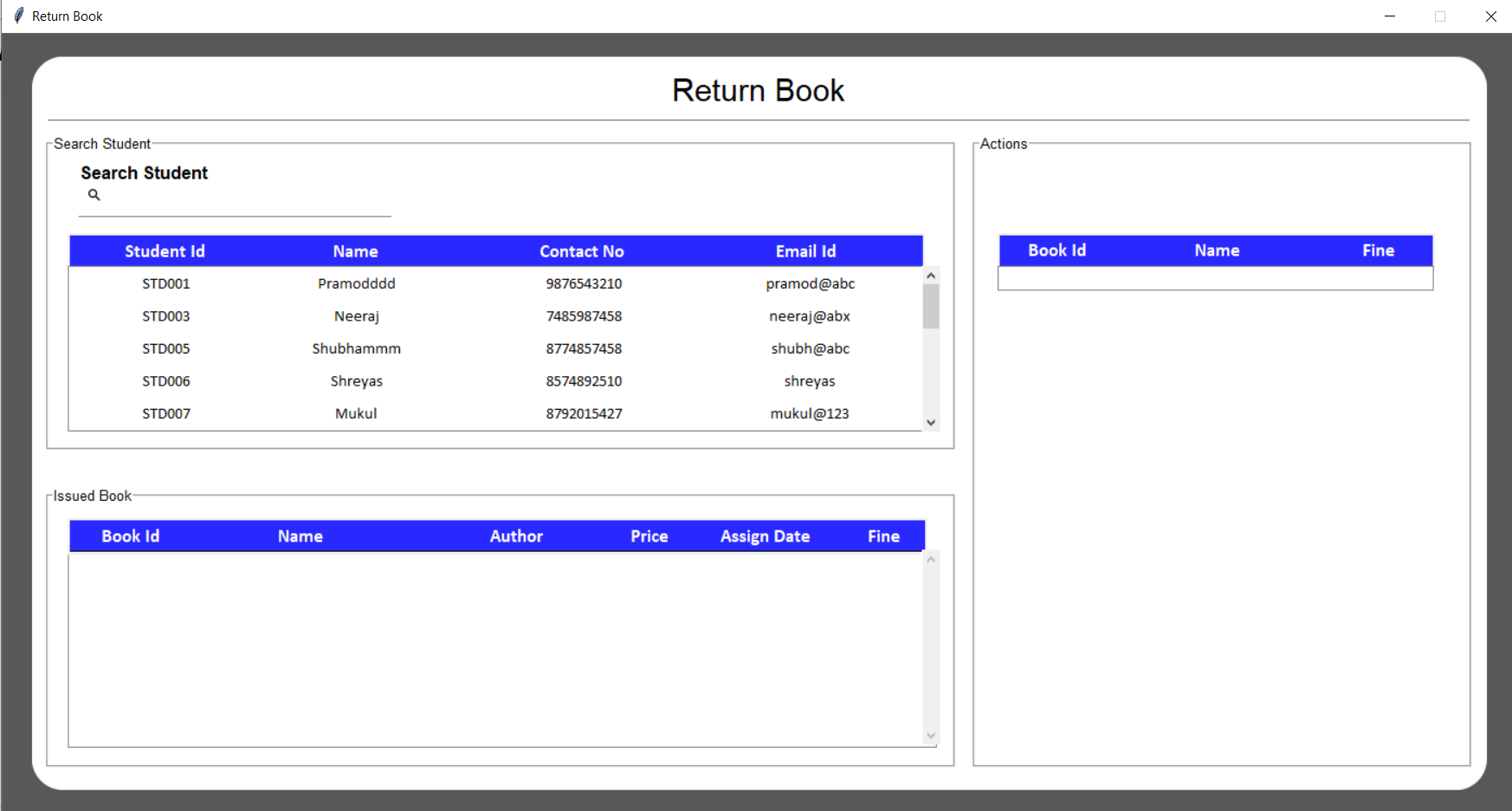Image resolution: width=1512 pixels, height=811 pixels.
Task: Click Book Id header in Actions panel
Action: [x=1056, y=250]
